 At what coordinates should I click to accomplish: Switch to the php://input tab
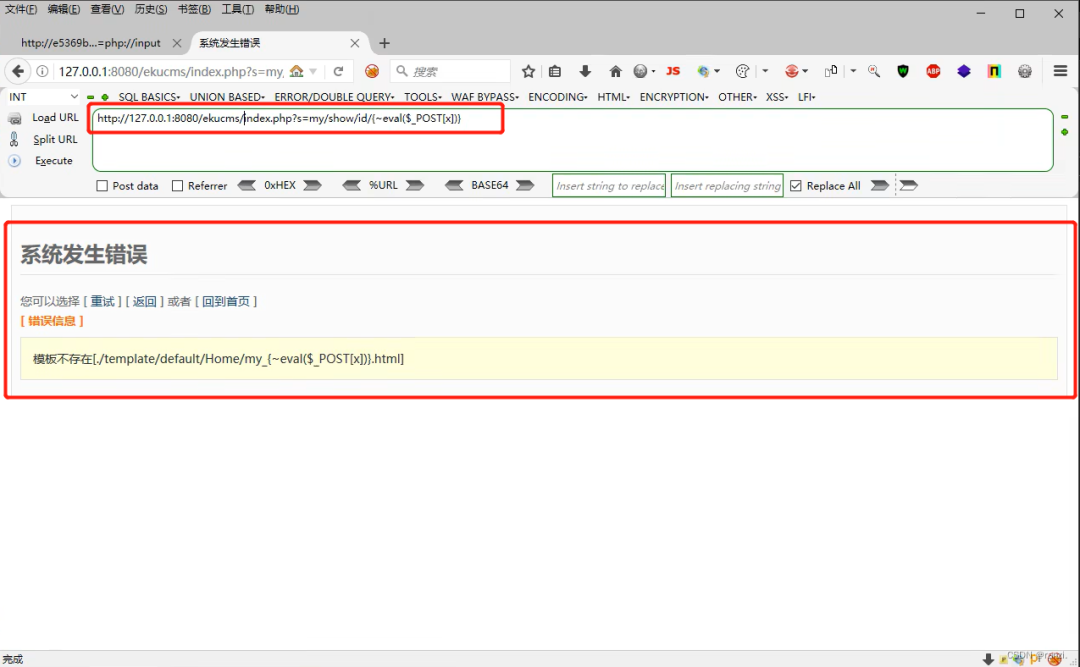click(91, 43)
